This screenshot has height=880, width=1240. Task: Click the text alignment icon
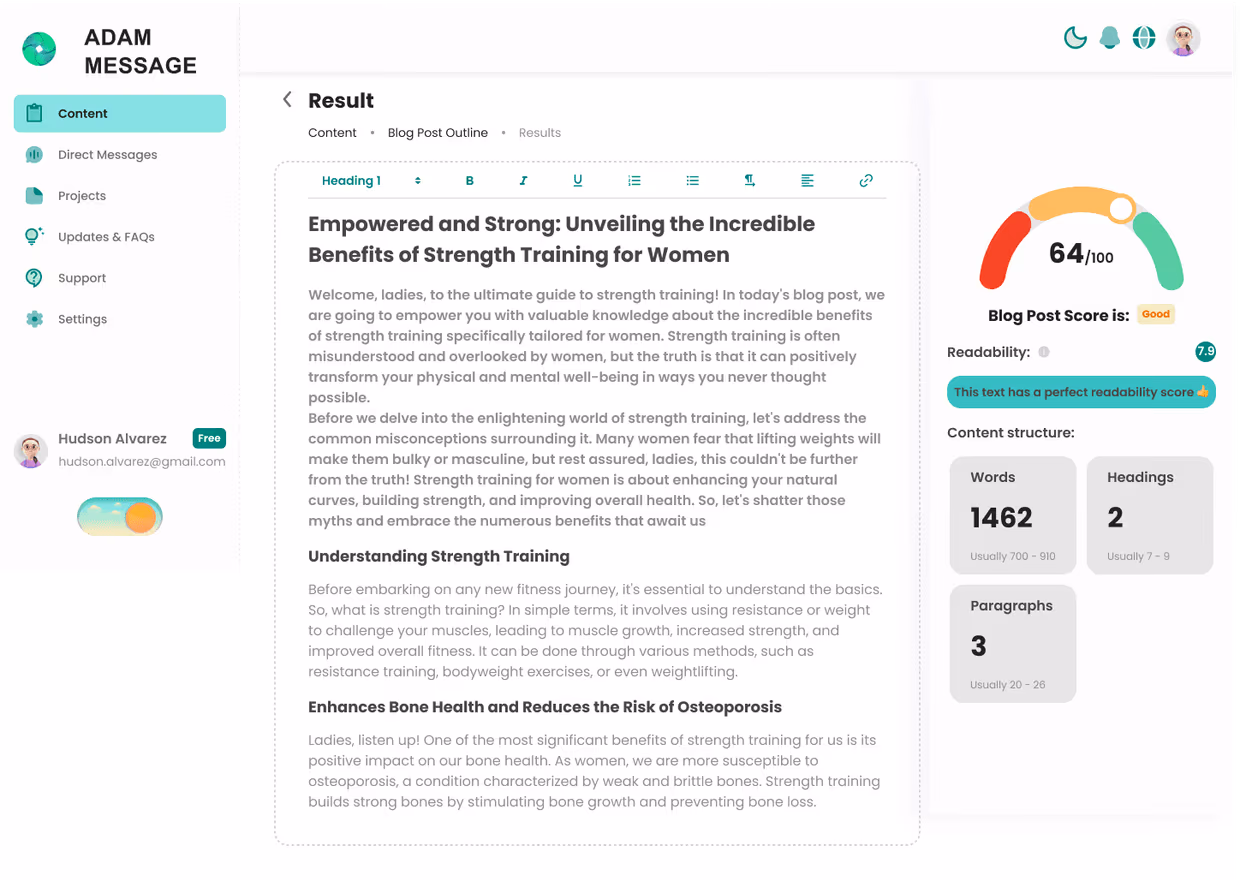click(x=807, y=181)
